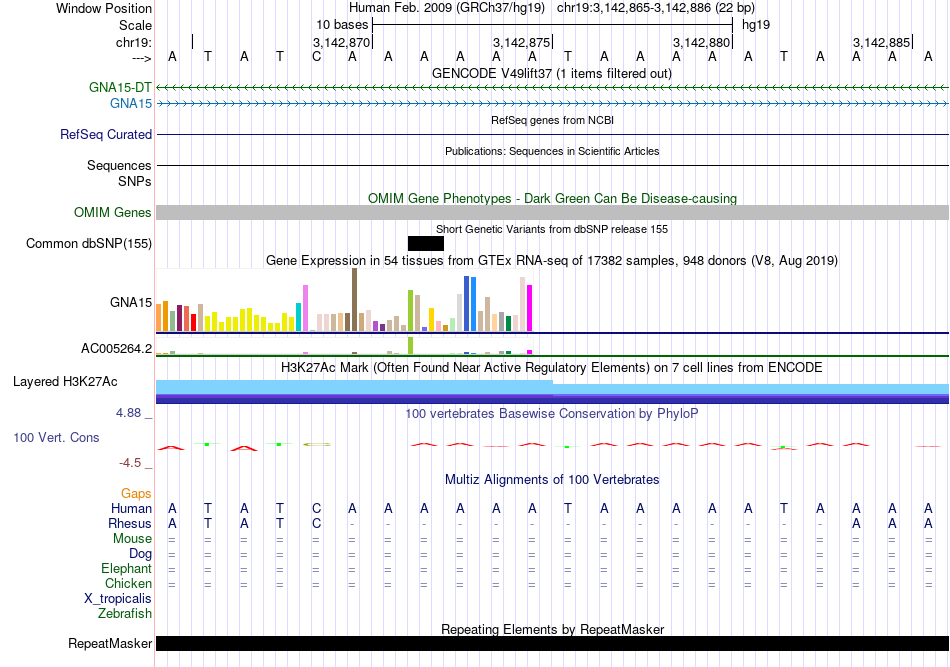Click the C base in the top sequence row

pos(316,56)
